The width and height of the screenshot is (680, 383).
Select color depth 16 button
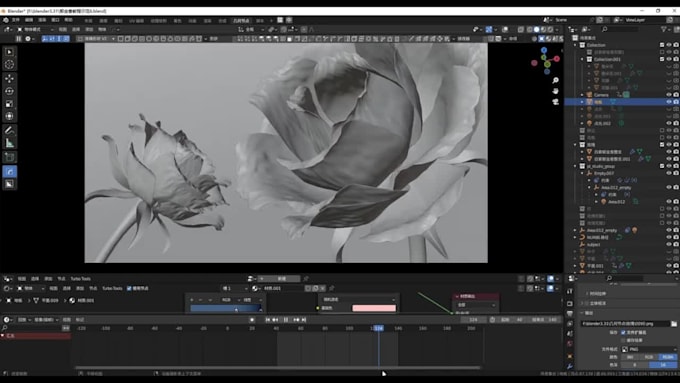(663, 365)
